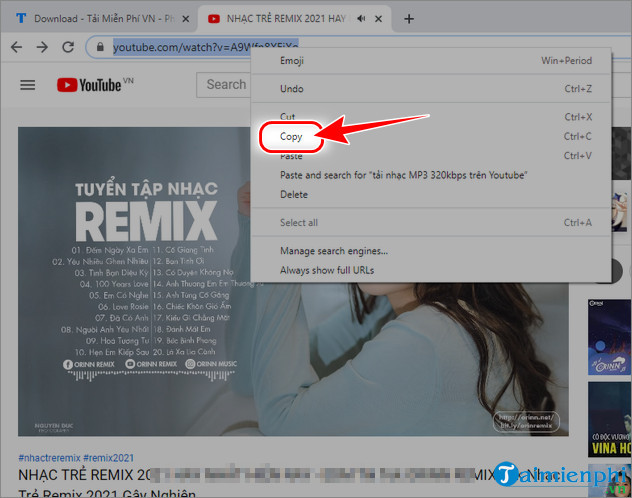632x498 pixels.
Task: Open Manage search engines option
Action: point(431,251)
